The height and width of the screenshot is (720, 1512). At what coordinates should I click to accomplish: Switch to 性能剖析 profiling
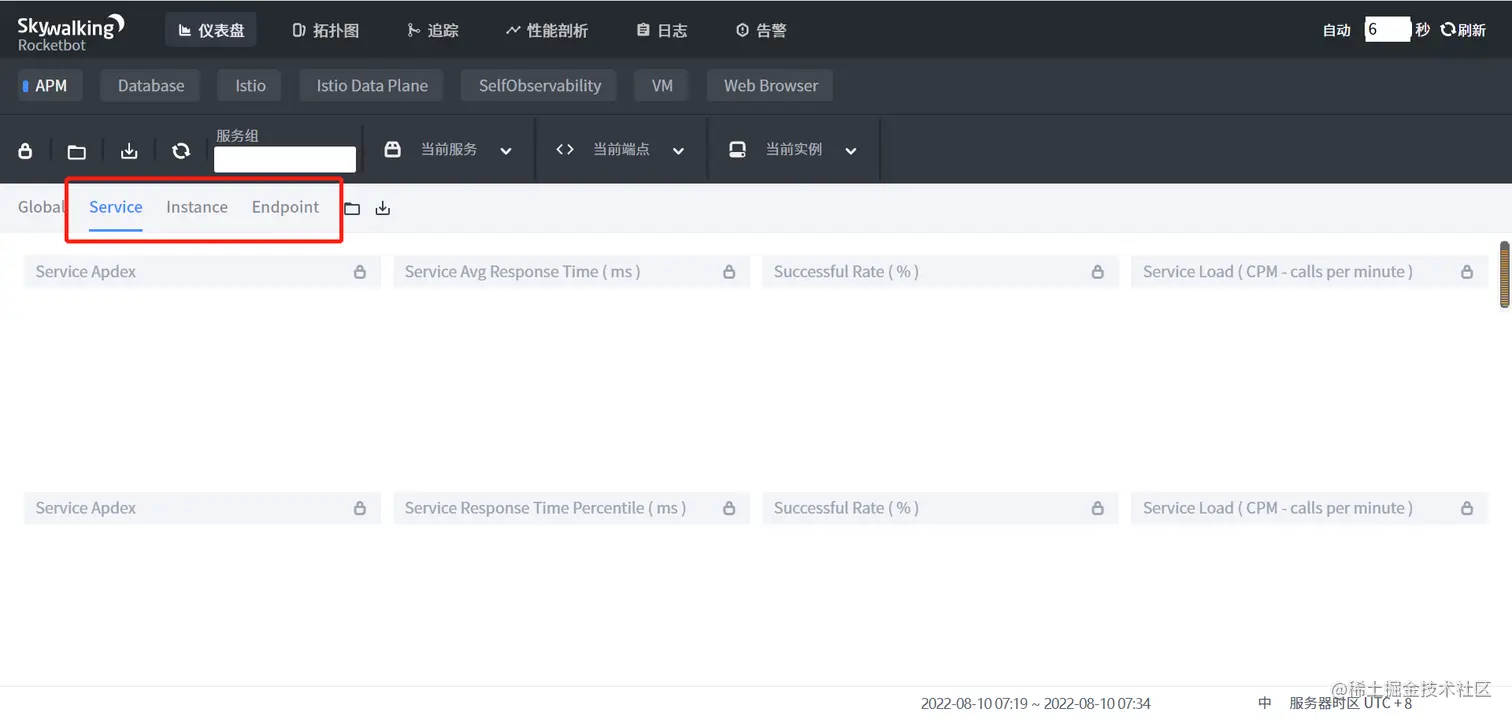547,30
